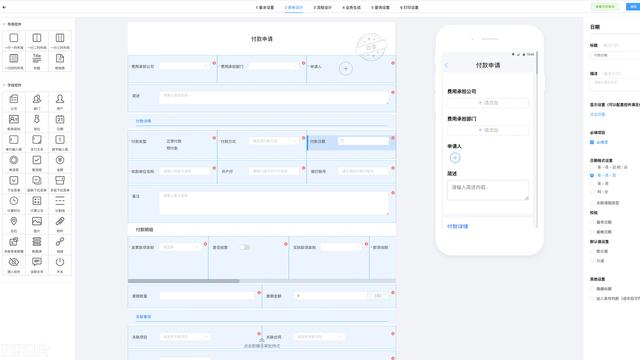The height and width of the screenshot is (360, 640).
Task: Select the two-column layout component
Action: 37,41
